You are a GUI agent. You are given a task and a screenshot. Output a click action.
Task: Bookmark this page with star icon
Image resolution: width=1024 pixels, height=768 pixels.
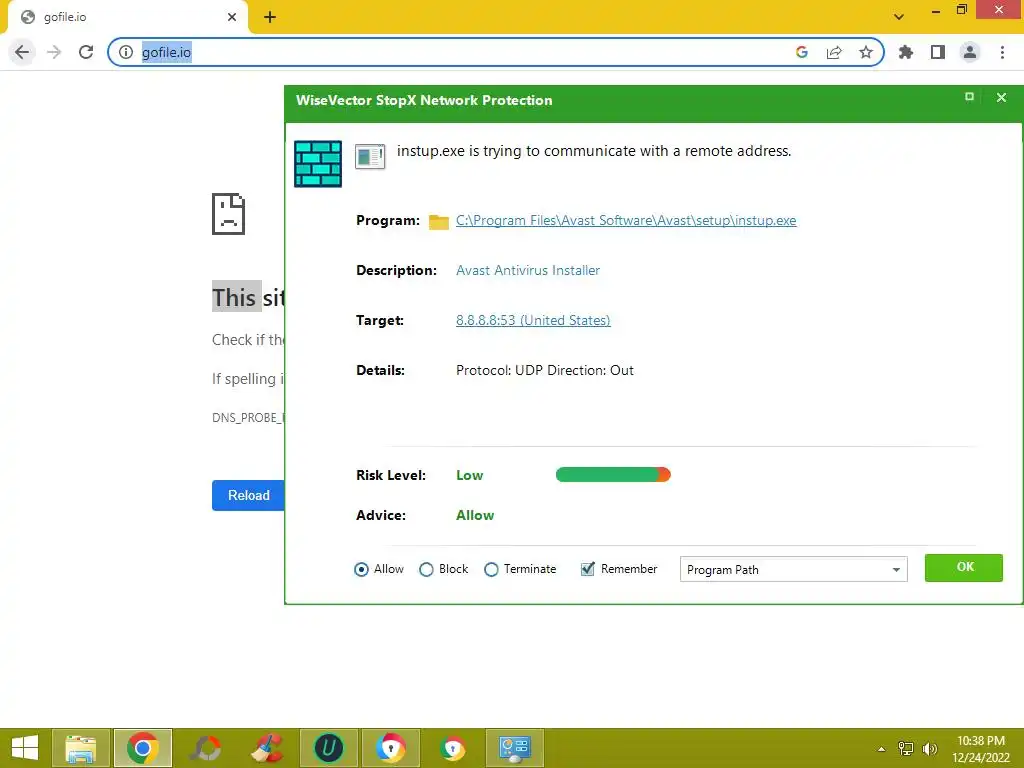pyautogui.click(x=866, y=52)
